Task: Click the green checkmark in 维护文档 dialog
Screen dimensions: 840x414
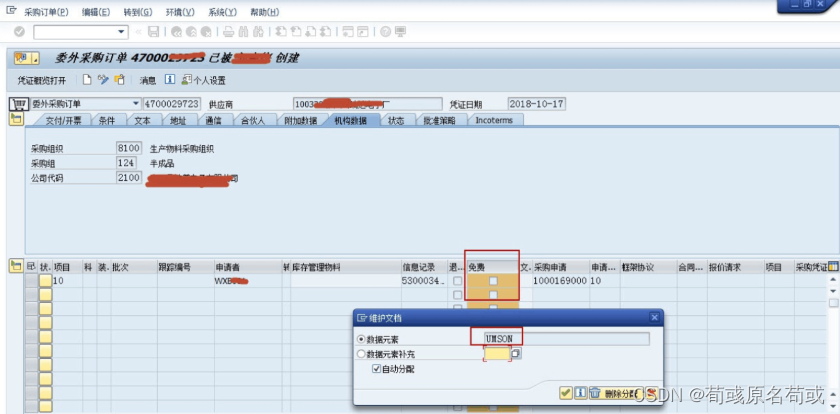Action: [565, 394]
